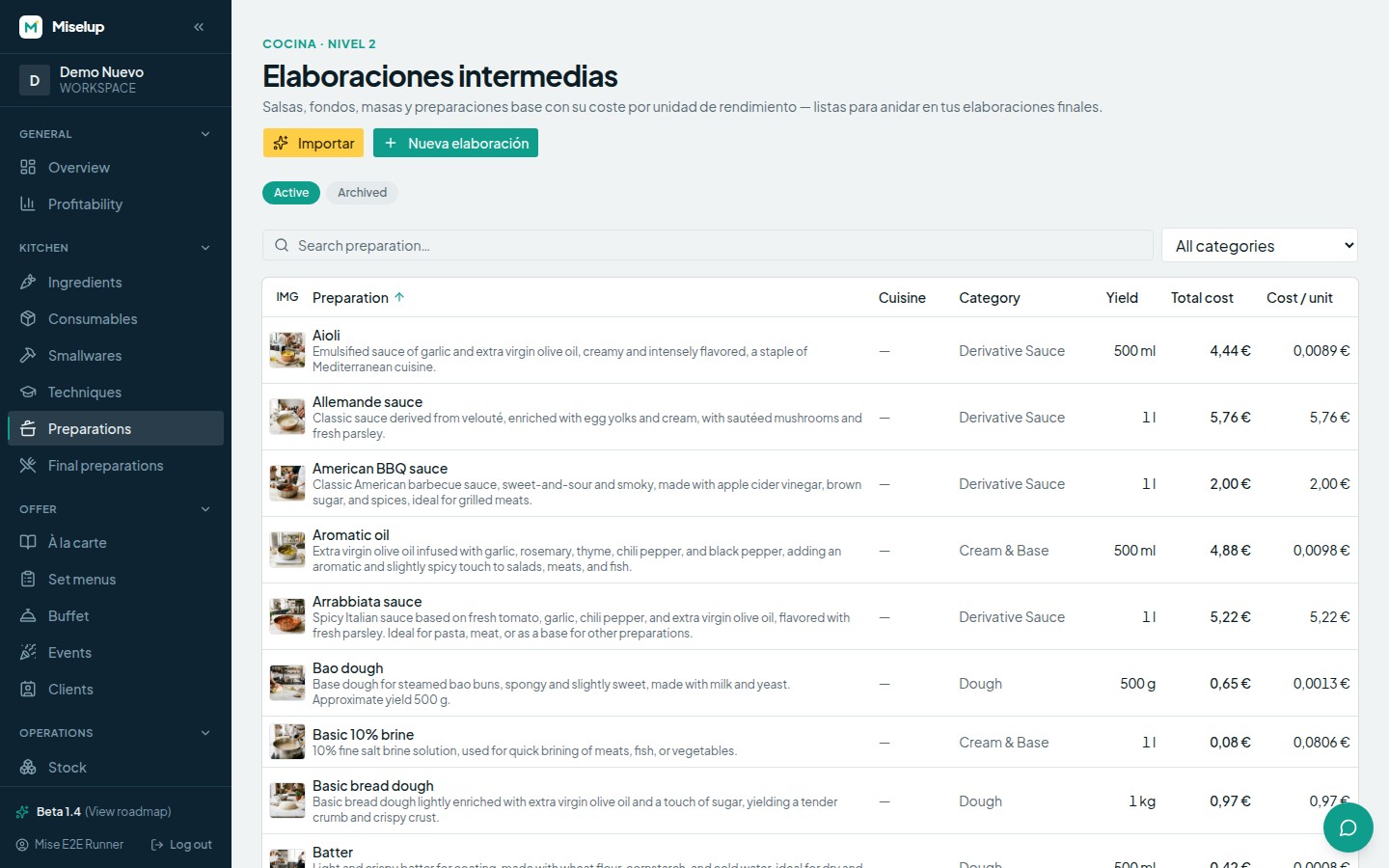Open the Bao dough thumbnail image

(287, 683)
